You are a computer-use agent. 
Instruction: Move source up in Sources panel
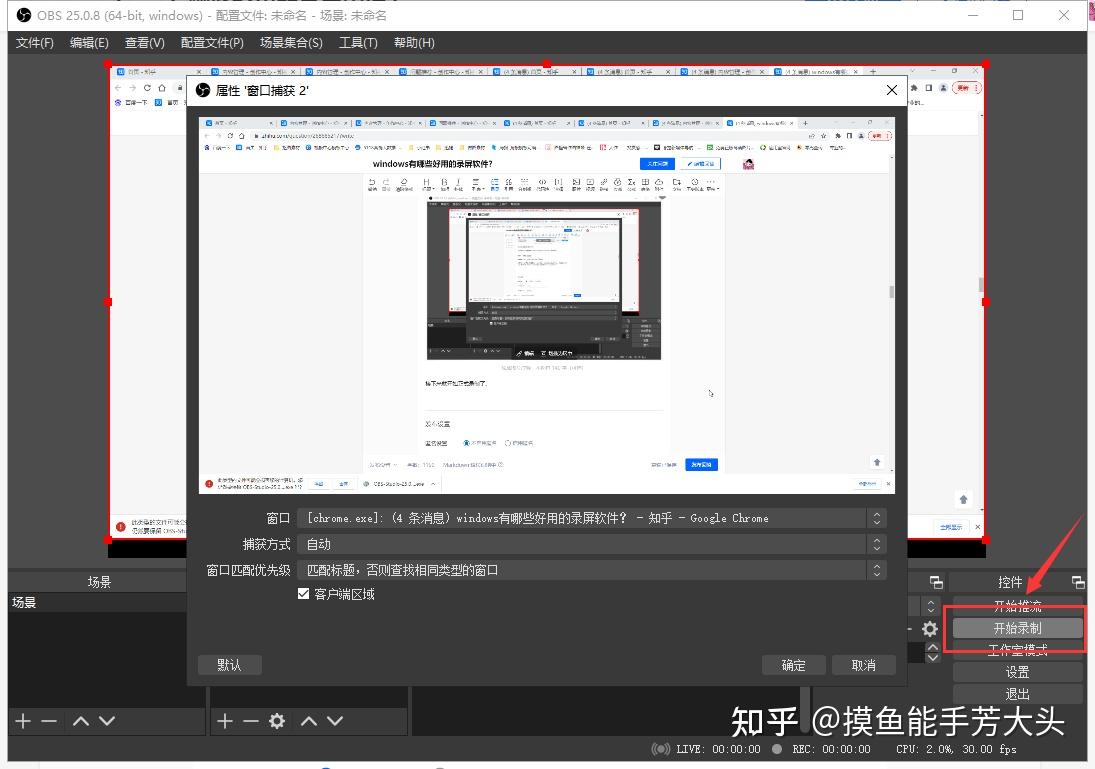[x=309, y=721]
